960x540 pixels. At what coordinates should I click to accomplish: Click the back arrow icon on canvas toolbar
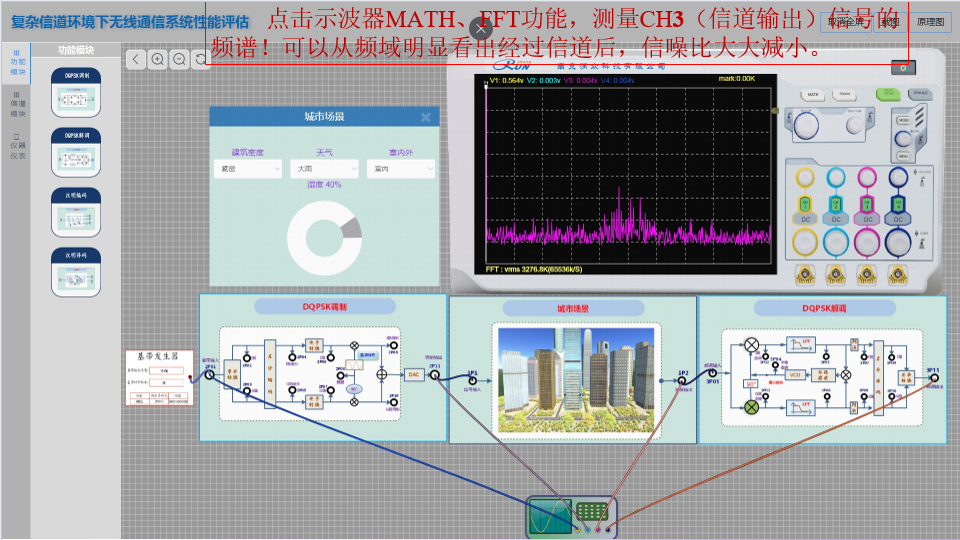(x=137, y=60)
